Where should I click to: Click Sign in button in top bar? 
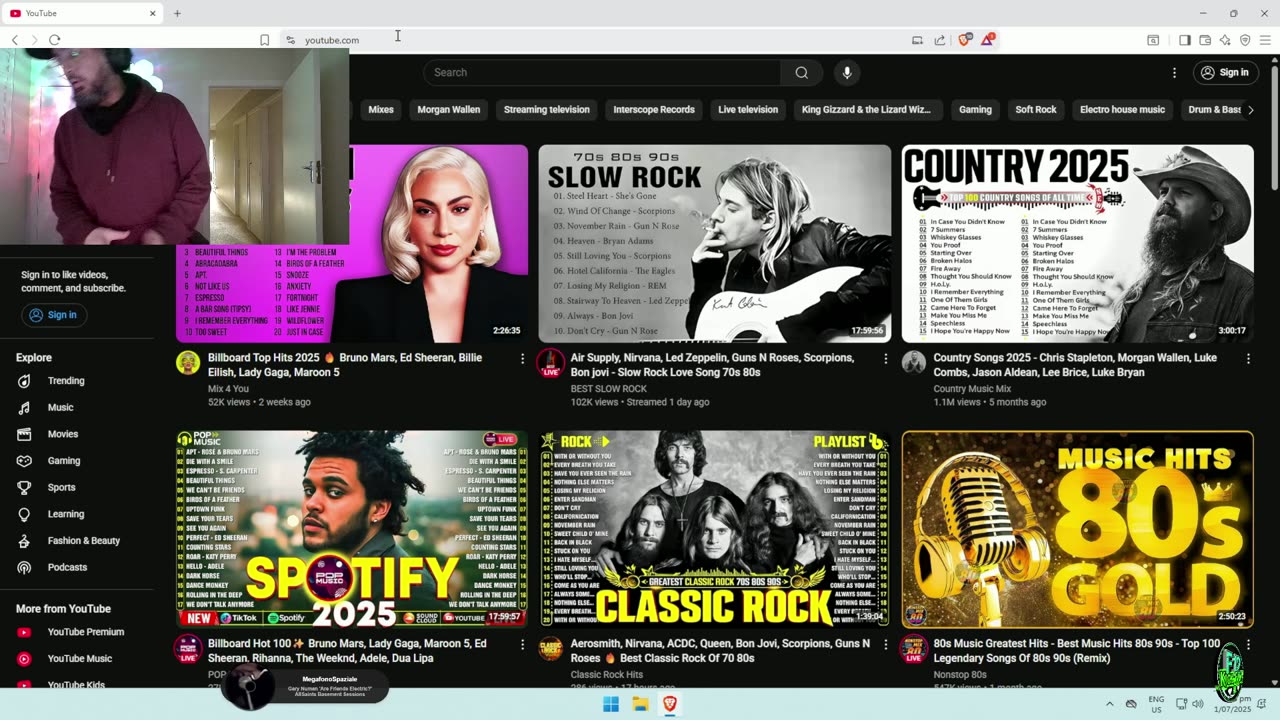1225,72
